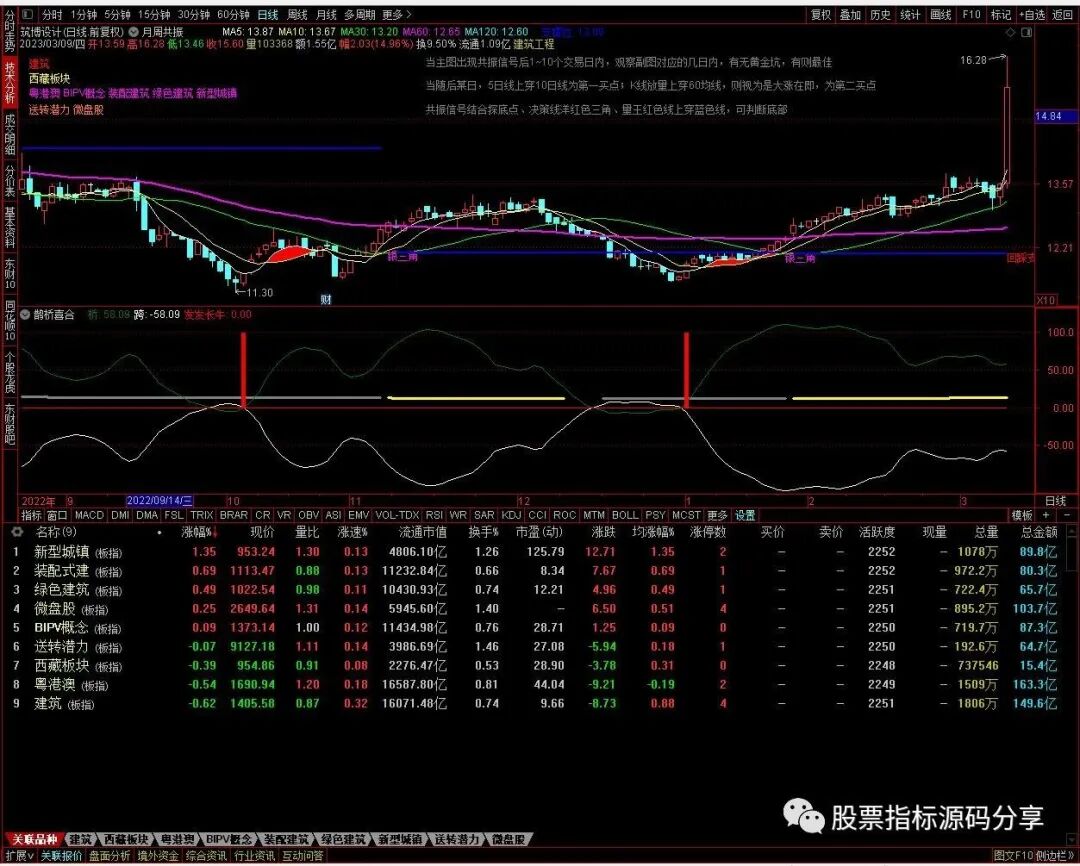Switch to 分时 period

[51, 14]
